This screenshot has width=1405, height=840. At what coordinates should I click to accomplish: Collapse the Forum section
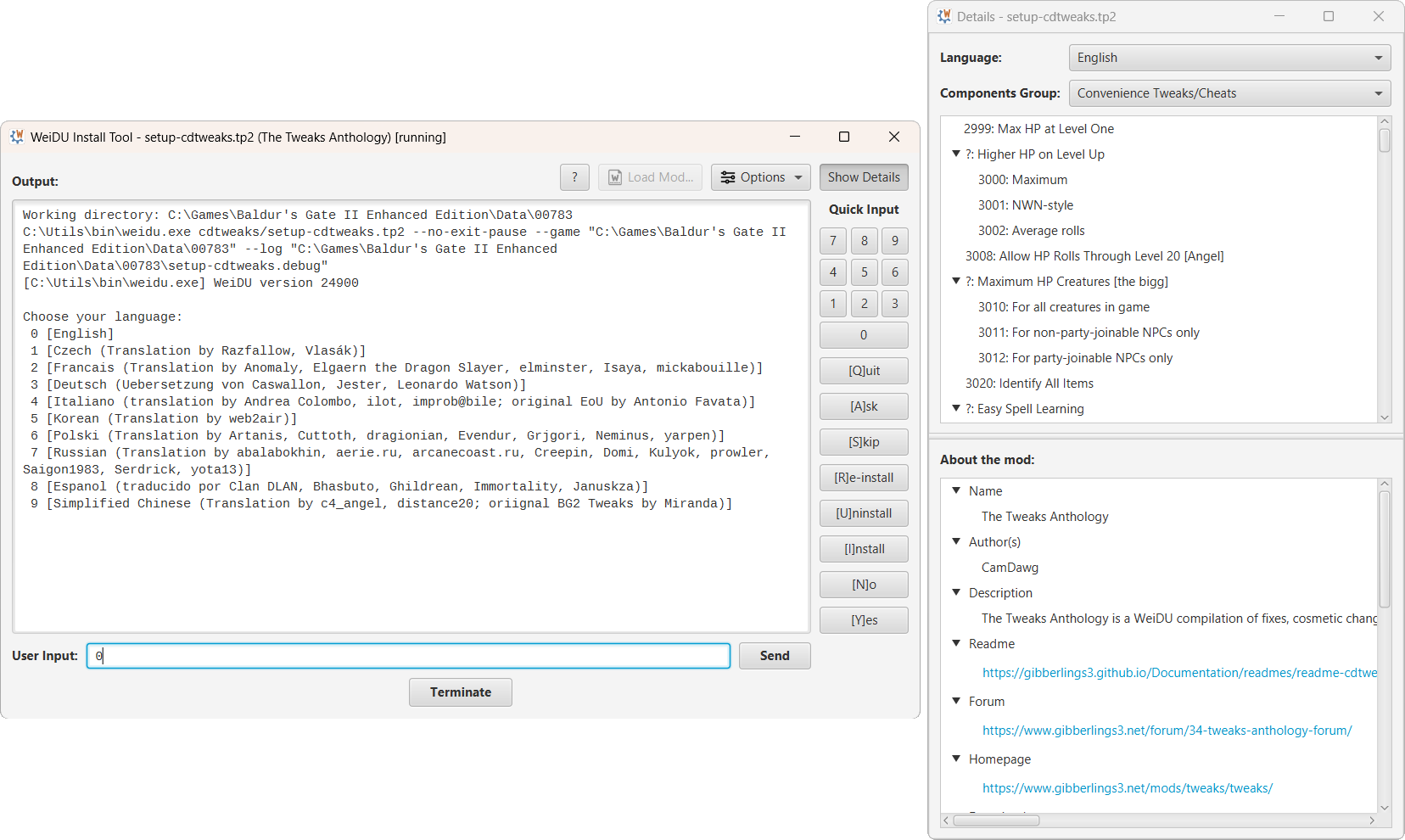(956, 702)
